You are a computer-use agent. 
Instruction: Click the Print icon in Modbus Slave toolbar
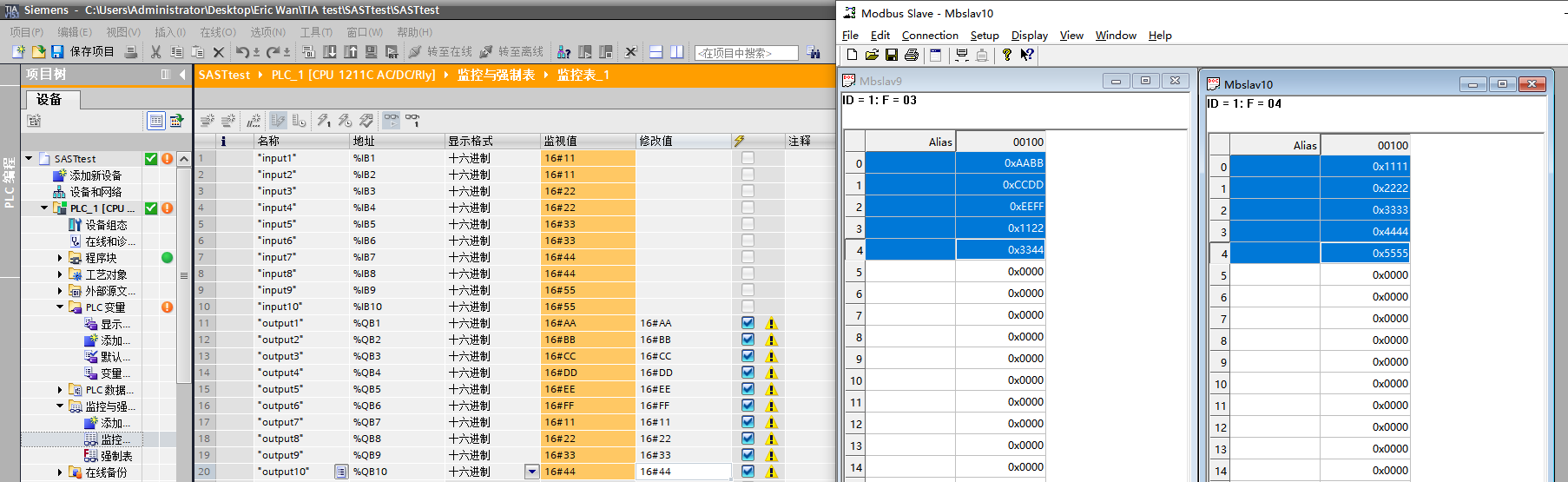[912, 55]
